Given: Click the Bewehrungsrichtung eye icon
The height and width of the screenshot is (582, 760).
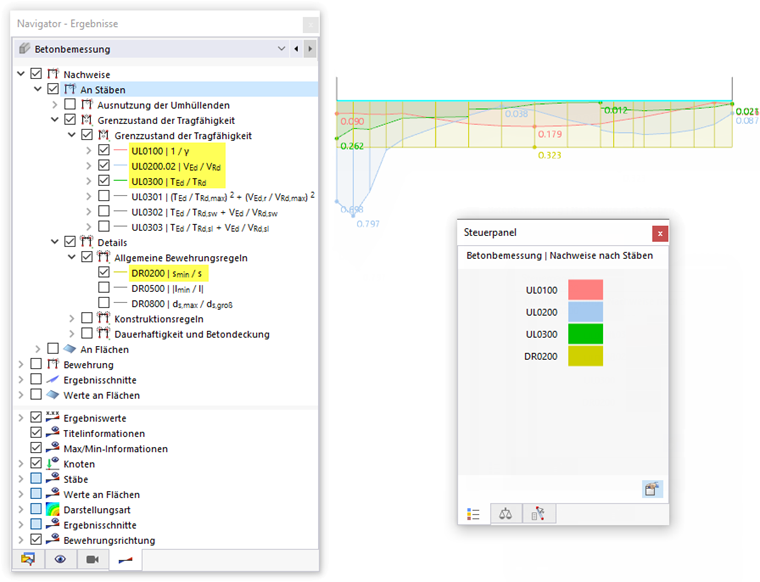Looking at the screenshot, I should pos(52,539).
